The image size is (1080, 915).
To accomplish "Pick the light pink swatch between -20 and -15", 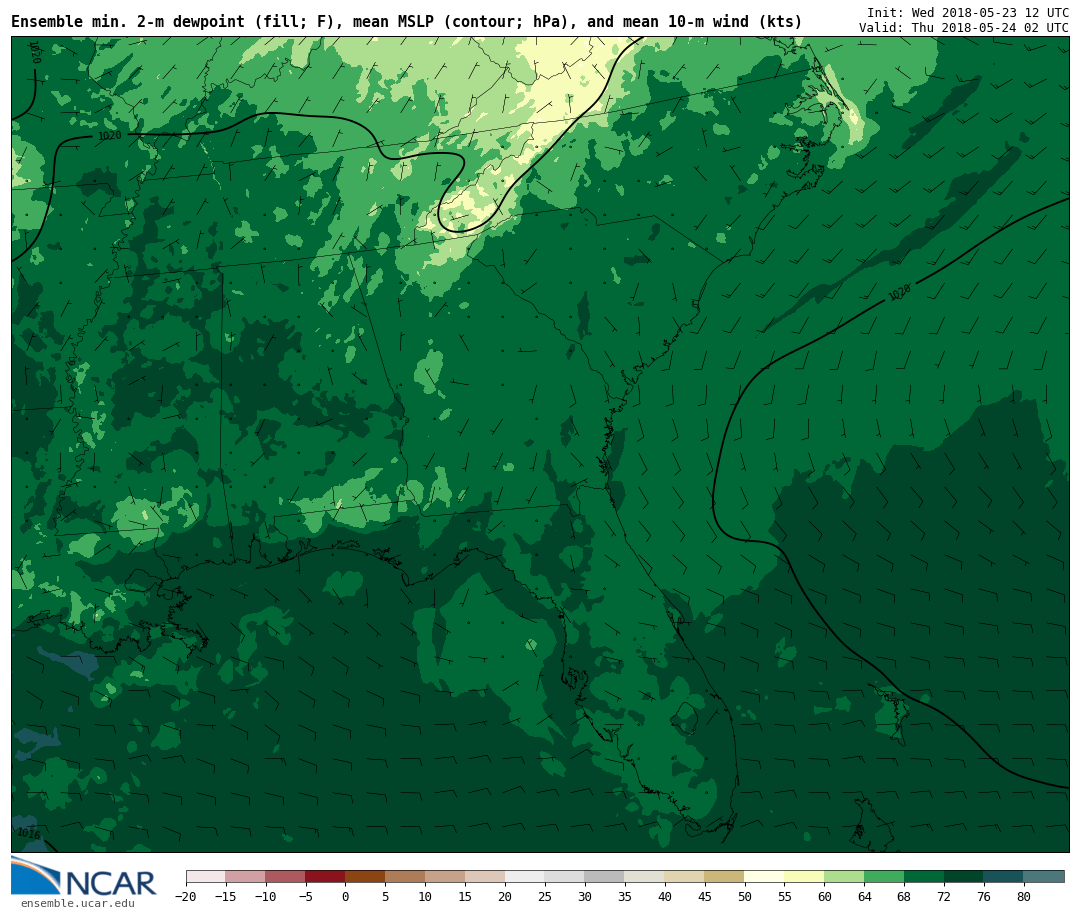I will [205, 877].
